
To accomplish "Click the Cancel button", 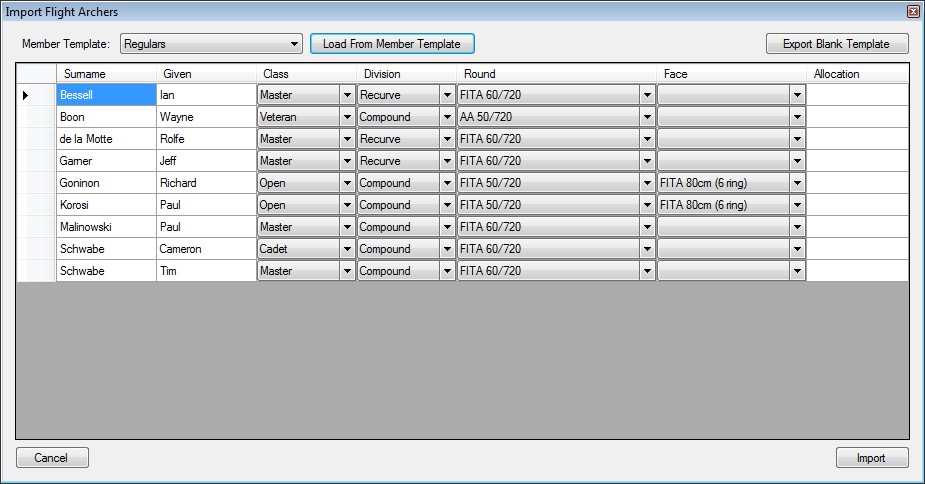I will [x=52, y=457].
